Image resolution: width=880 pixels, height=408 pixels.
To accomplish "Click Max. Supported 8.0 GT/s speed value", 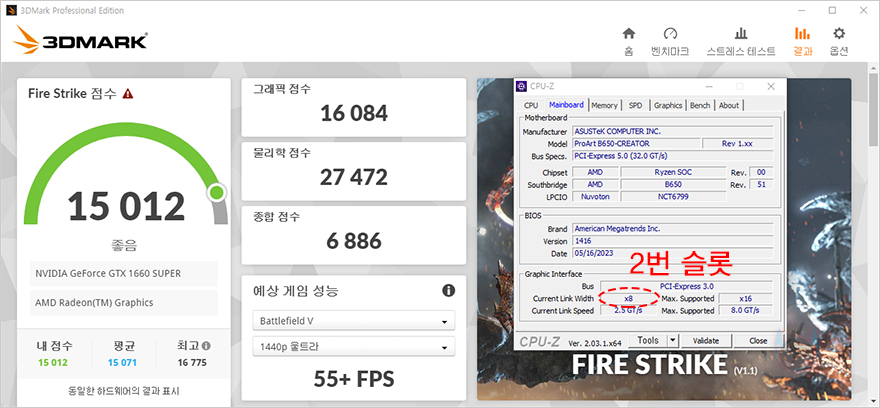I will point(745,310).
